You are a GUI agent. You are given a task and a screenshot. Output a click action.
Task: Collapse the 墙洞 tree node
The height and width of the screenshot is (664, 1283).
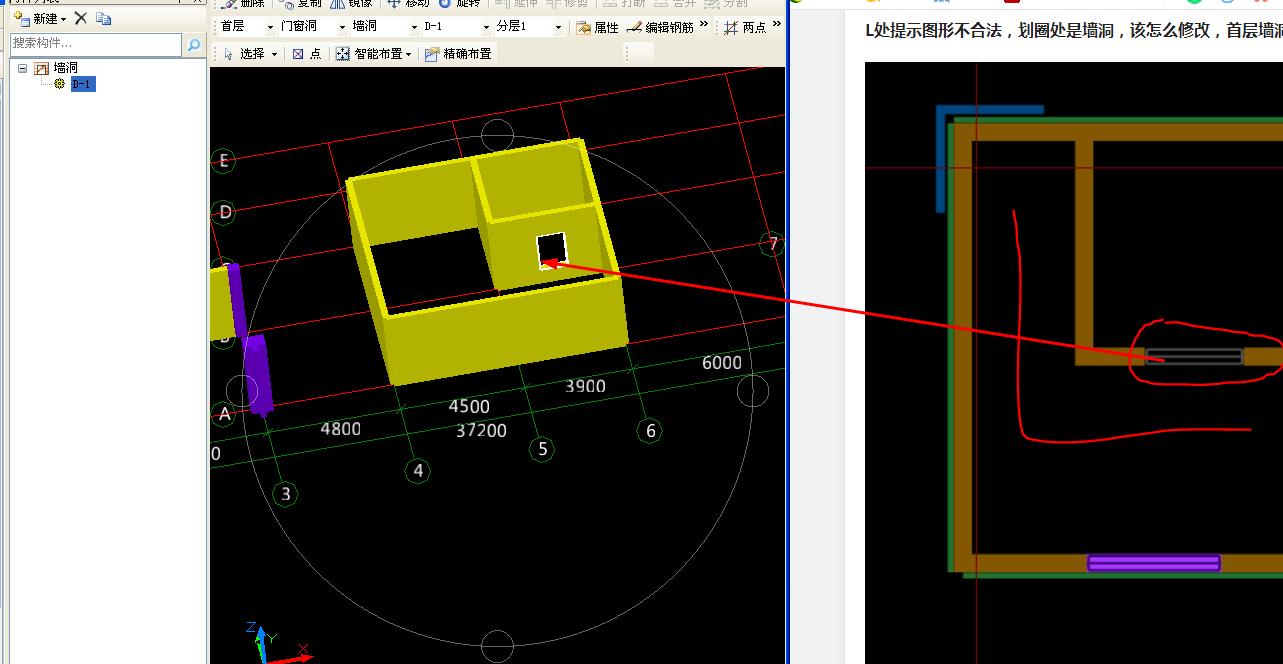(23, 68)
